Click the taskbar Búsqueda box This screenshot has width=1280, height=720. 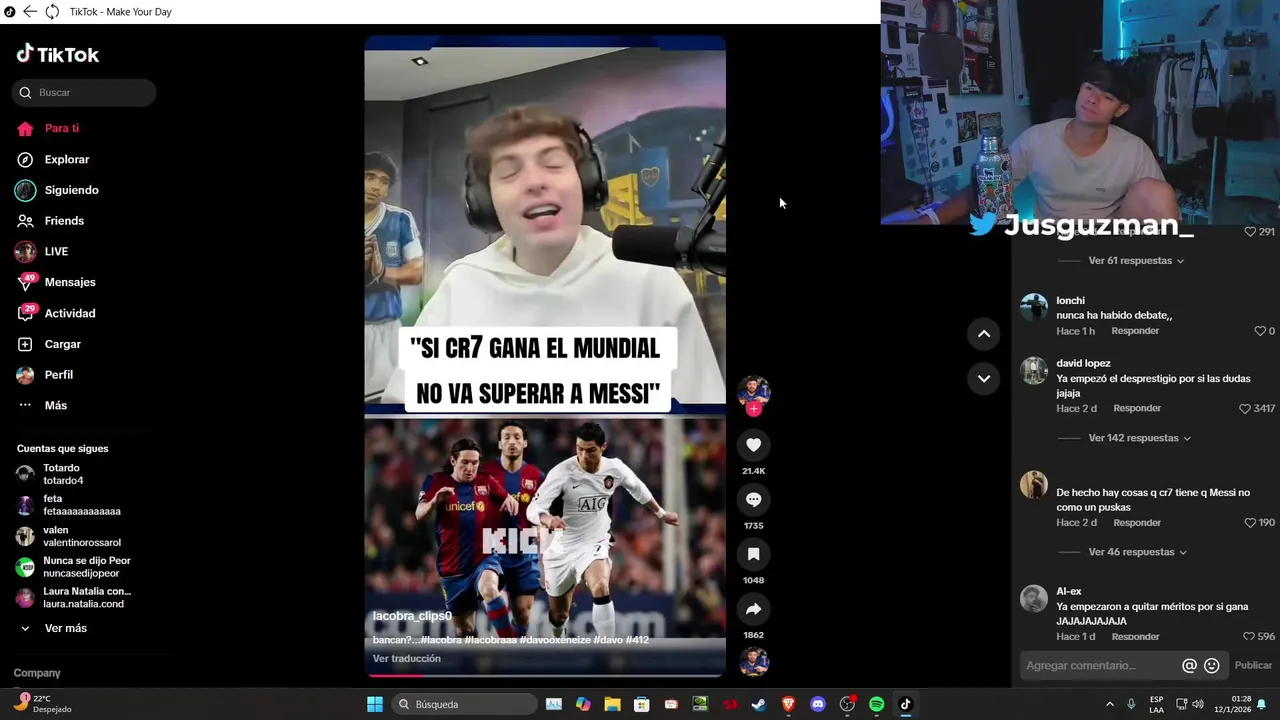click(x=463, y=704)
